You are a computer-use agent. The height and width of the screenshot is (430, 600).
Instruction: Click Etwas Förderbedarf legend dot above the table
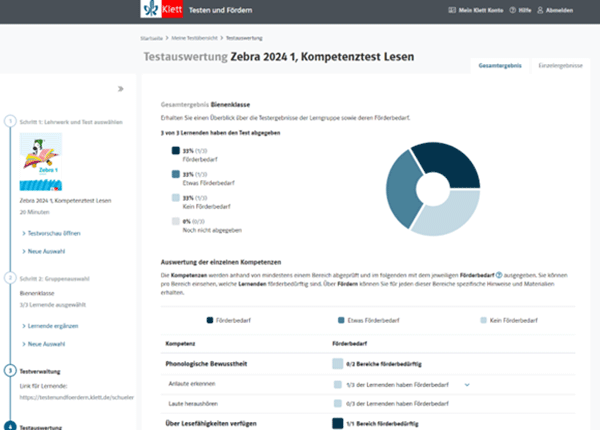pos(341,320)
